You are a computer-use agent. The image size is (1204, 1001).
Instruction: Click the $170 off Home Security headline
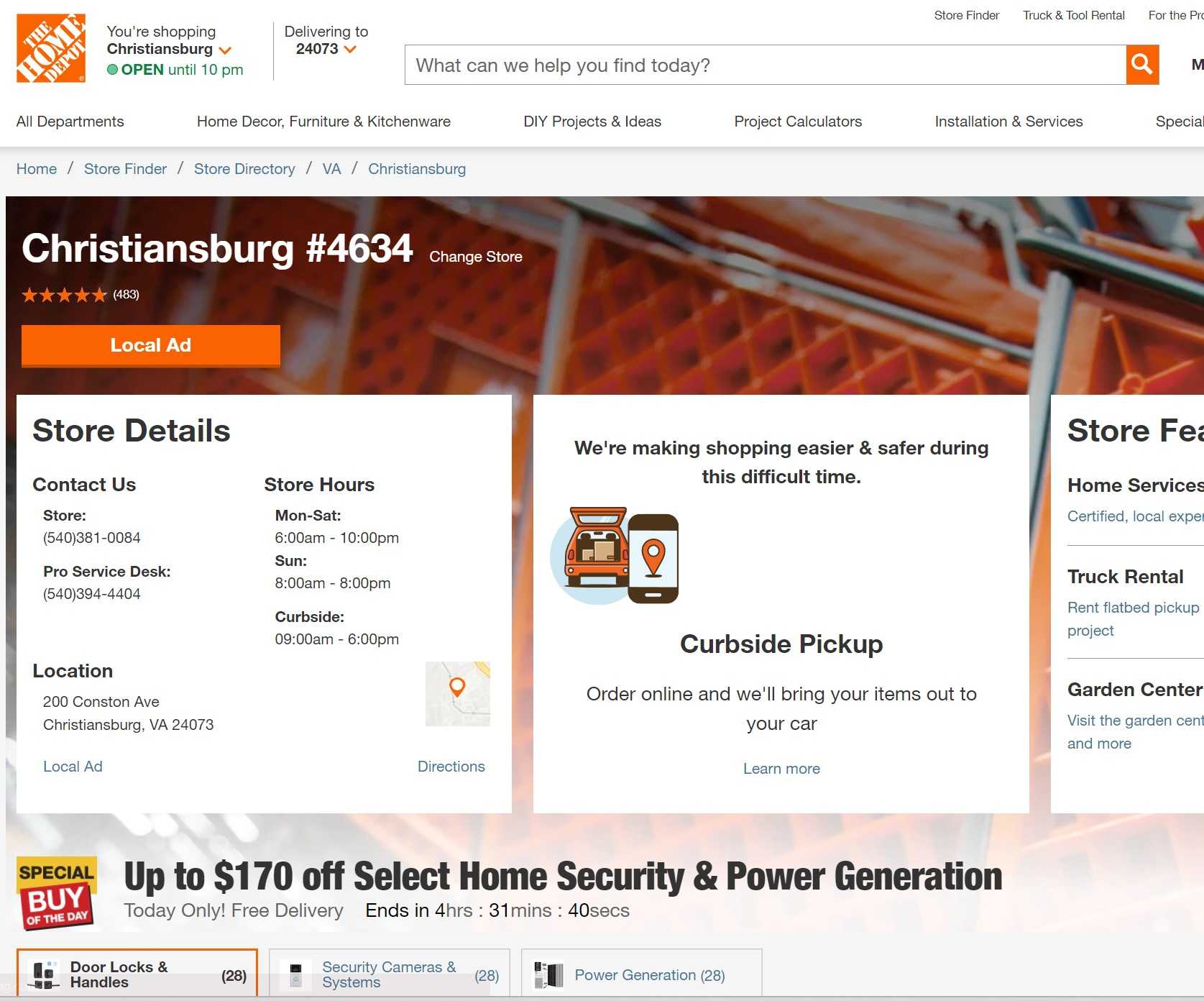[563, 877]
